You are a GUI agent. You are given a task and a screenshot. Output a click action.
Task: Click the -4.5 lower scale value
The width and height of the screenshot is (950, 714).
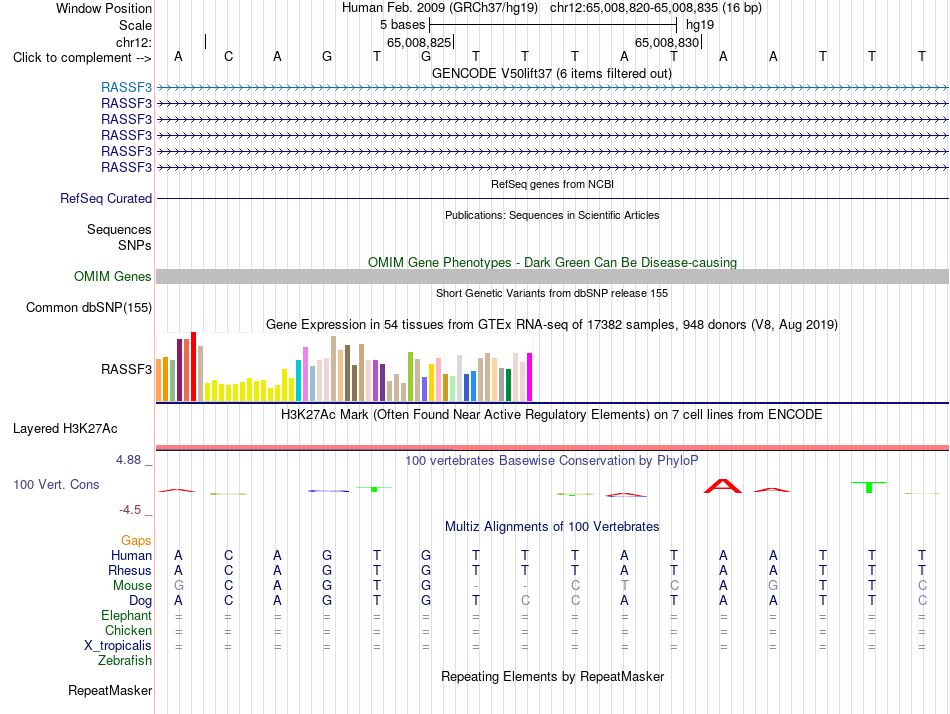(x=130, y=510)
